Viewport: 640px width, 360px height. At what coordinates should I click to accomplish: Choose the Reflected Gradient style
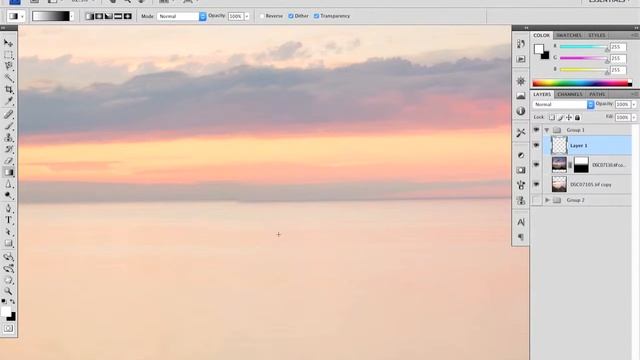pos(118,16)
